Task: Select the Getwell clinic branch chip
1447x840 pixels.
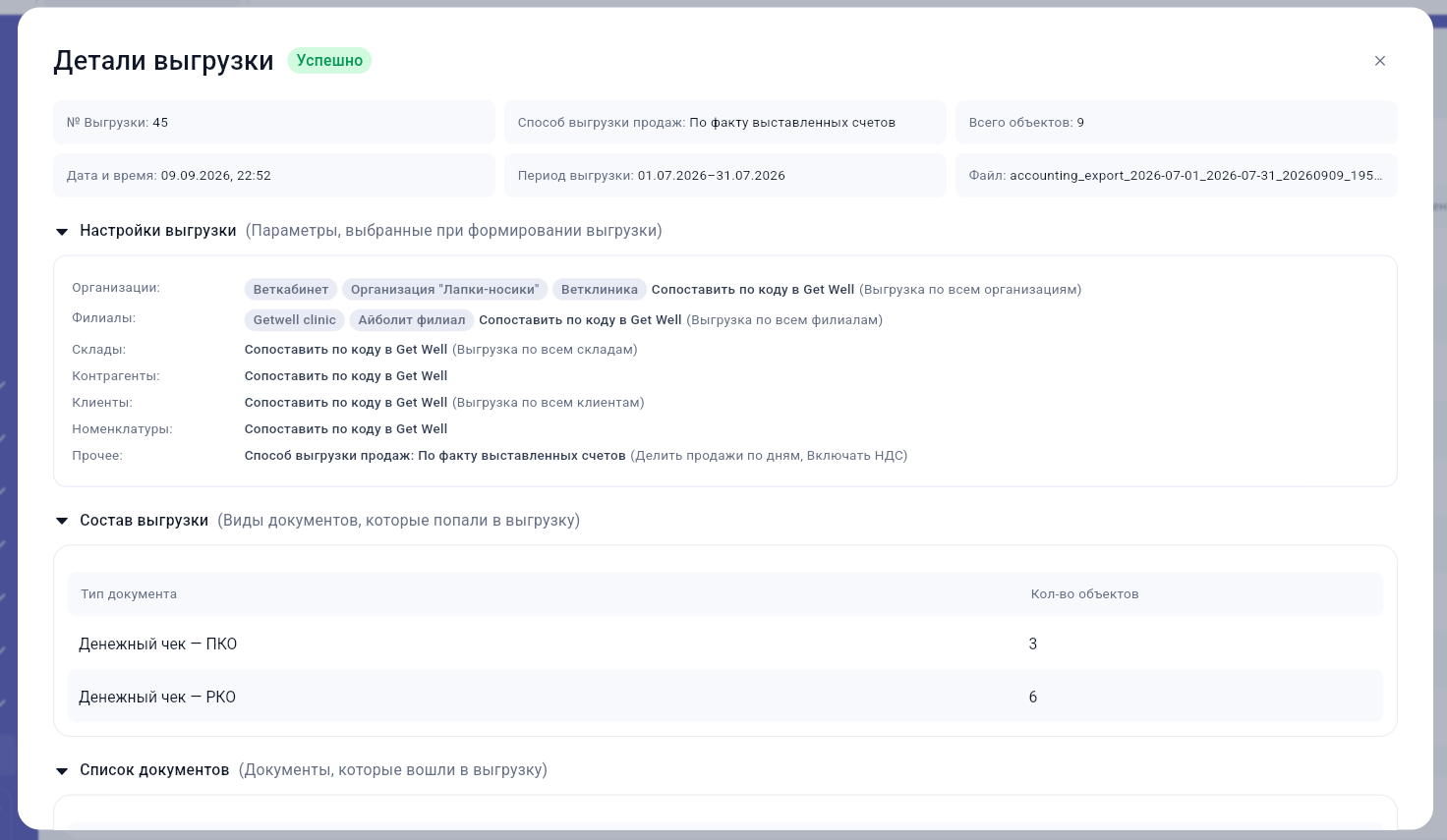Action: [294, 320]
